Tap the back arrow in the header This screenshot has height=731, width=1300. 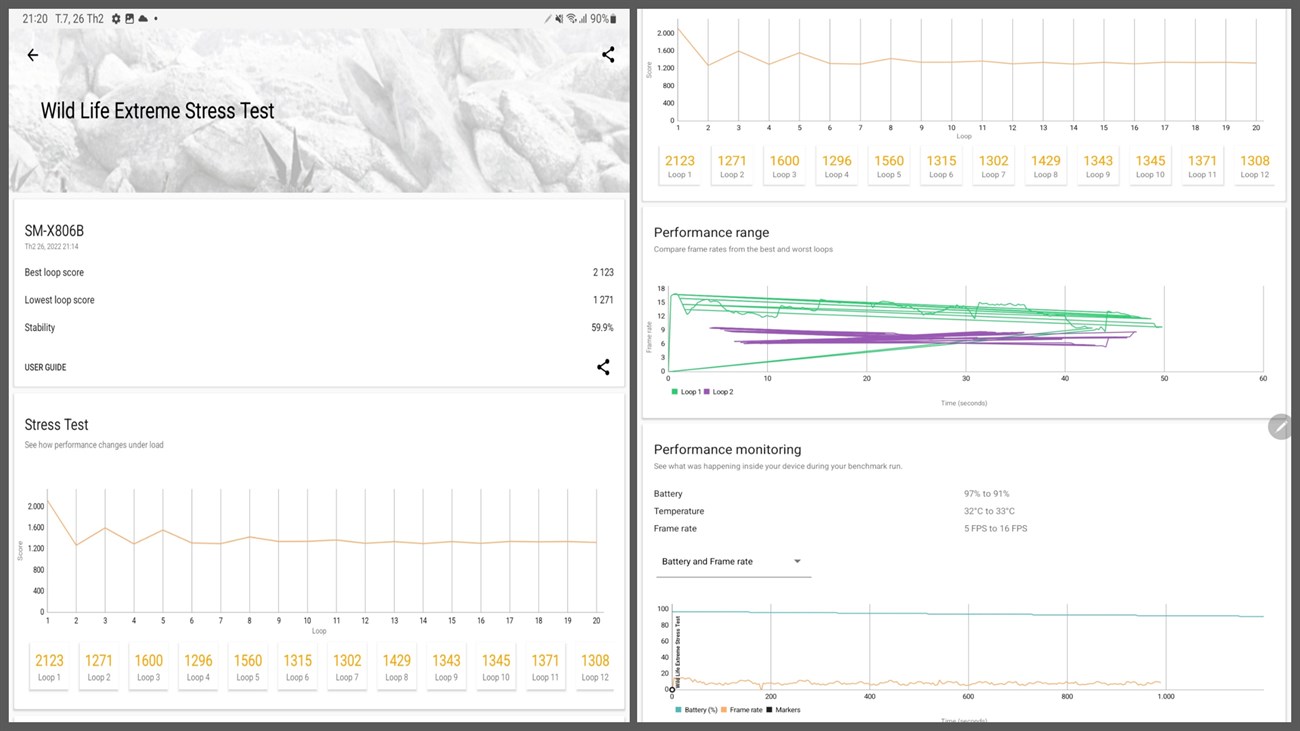tap(33, 55)
